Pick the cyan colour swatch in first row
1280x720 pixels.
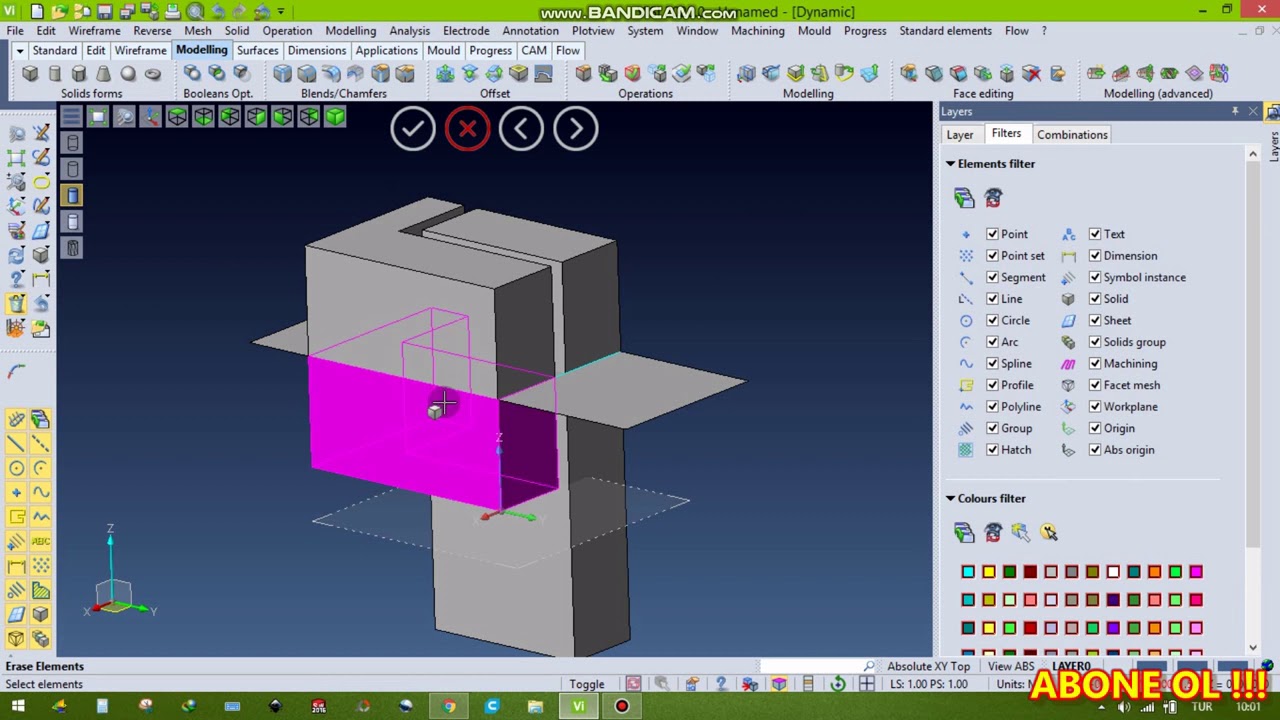968,572
